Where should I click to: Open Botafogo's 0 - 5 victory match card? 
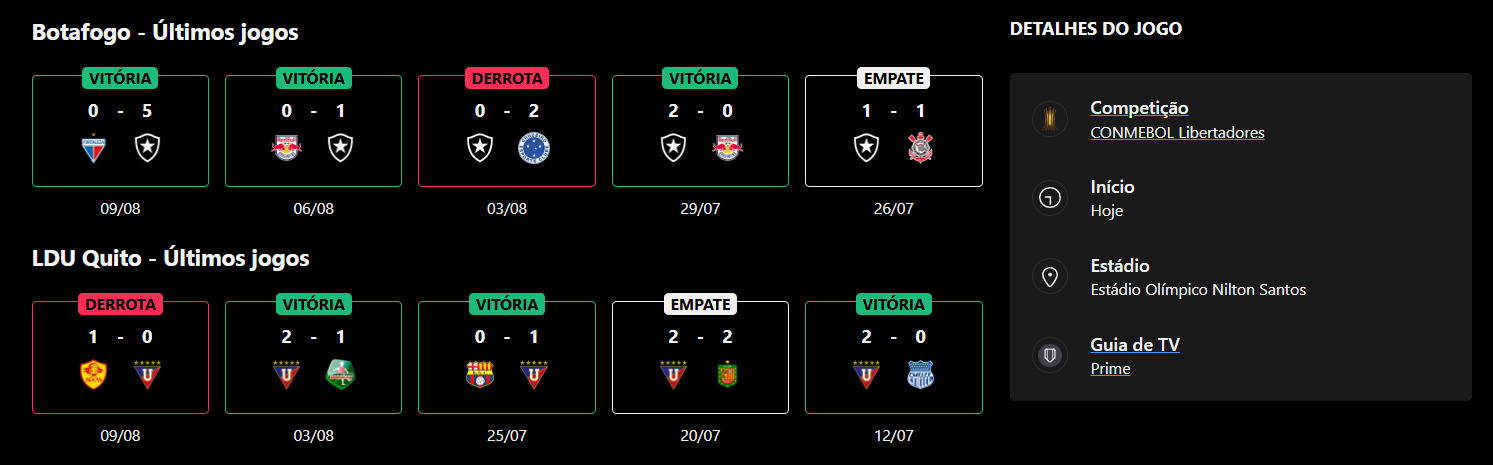click(120, 131)
